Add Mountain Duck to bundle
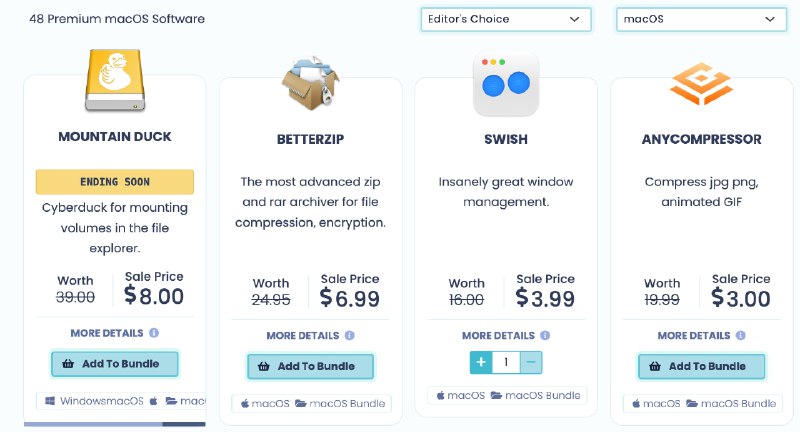800x432 pixels. pos(114,364)
